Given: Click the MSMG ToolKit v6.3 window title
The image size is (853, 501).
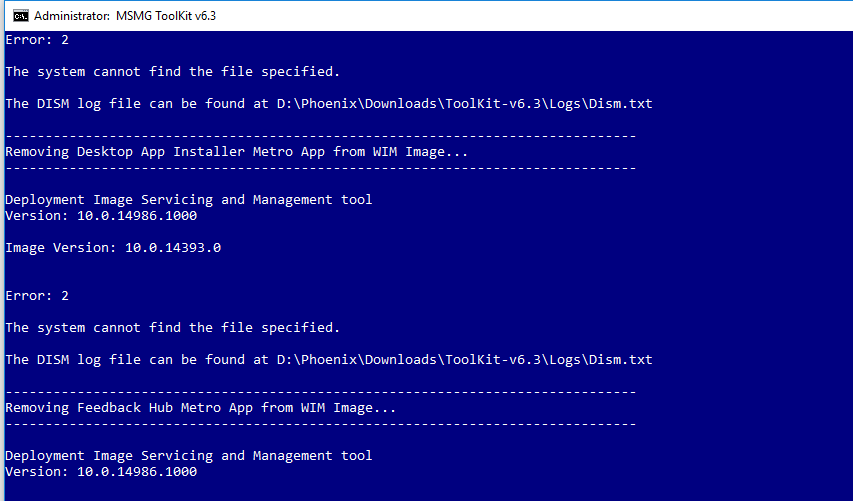Looking at the screenshot, I should pos(125,16).
